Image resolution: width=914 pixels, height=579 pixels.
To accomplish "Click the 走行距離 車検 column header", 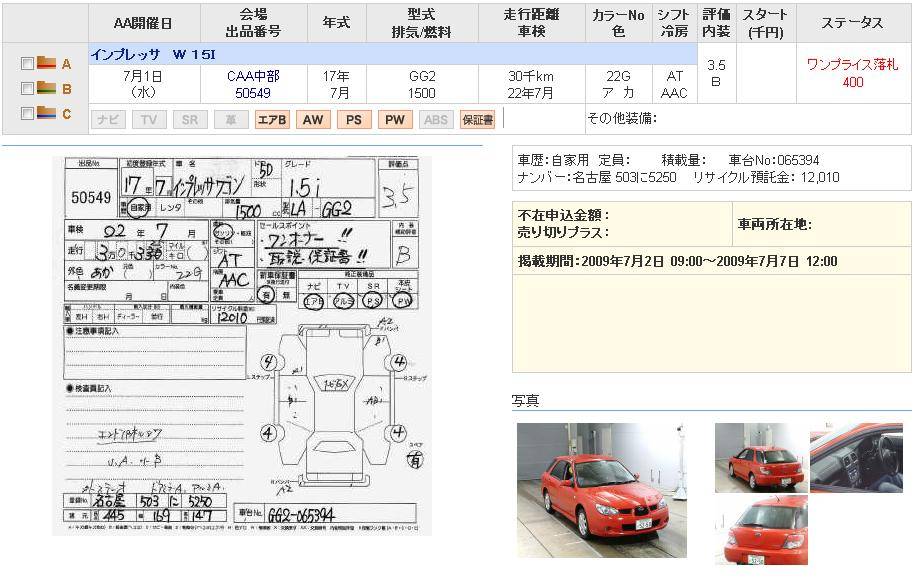I will [531, 23].
